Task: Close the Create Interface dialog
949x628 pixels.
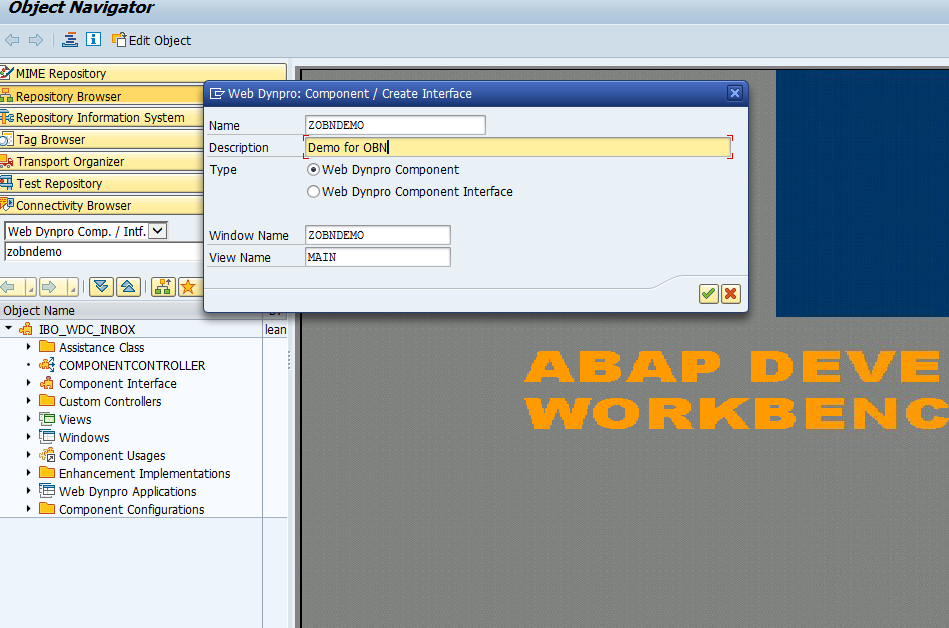Action: pos(734,93)
